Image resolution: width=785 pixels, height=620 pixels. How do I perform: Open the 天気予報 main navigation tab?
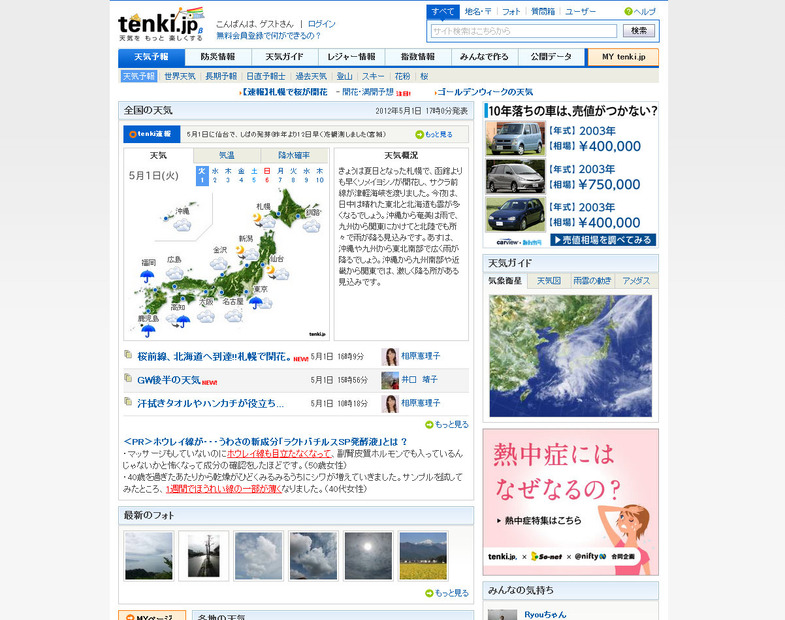[152, 57]
